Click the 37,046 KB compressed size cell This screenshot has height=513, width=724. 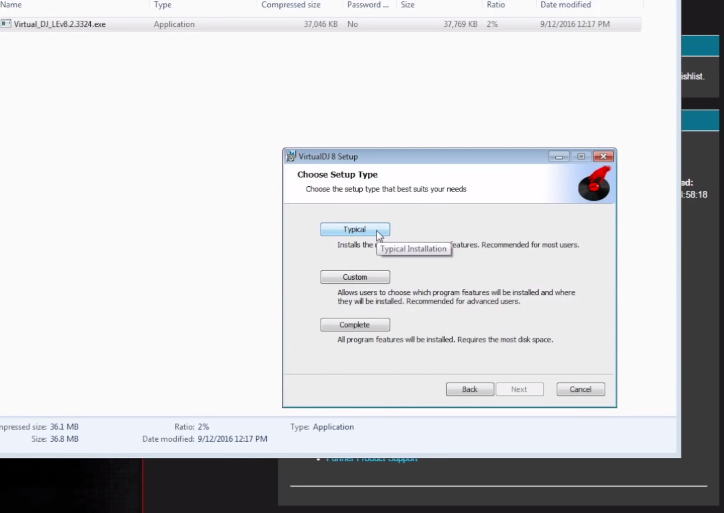coord(321,24)
